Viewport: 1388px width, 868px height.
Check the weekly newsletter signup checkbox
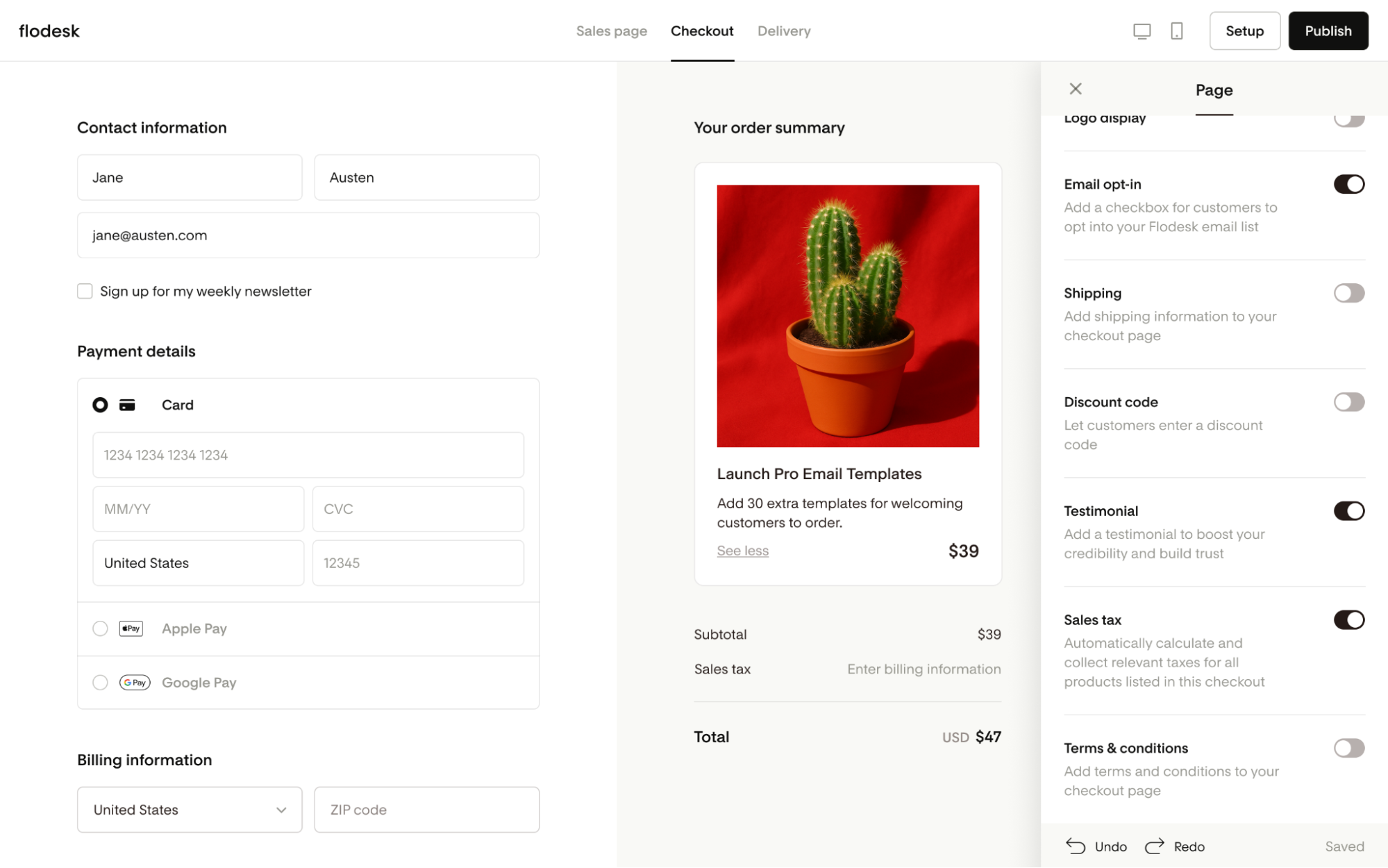85,291
